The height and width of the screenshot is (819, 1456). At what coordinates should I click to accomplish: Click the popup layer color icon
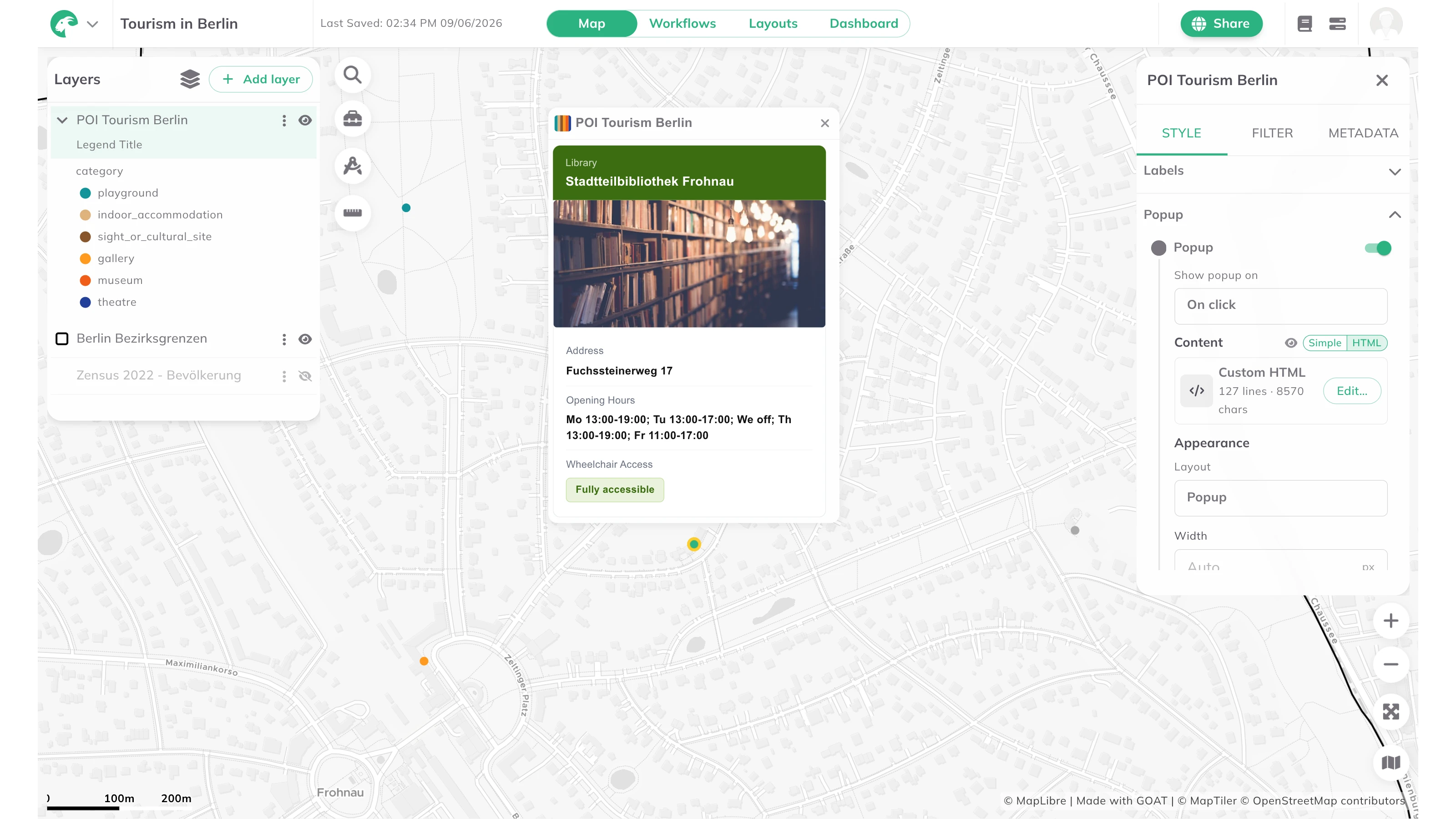[562, 123]
